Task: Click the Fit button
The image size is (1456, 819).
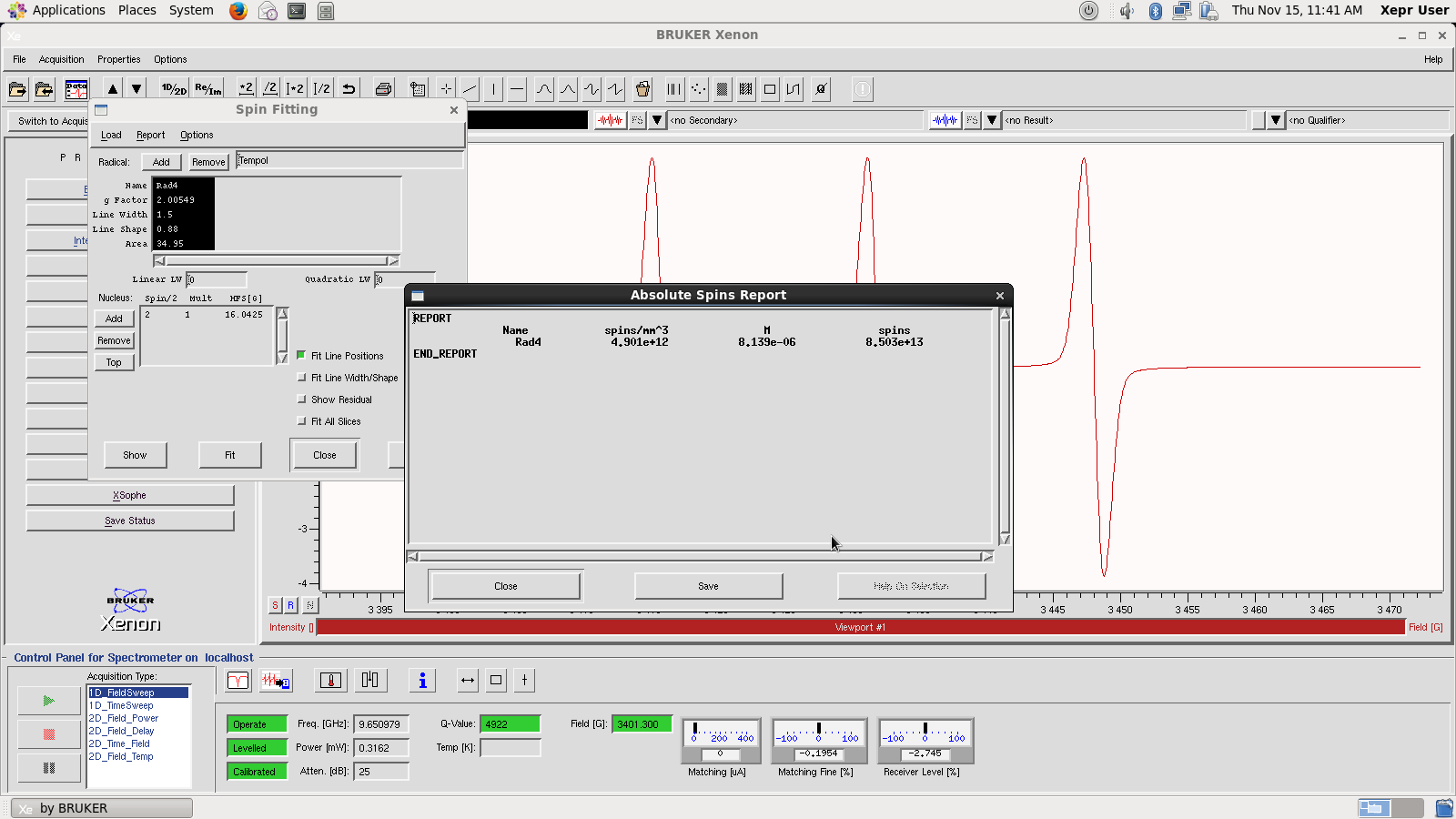Action: [230, 455]
